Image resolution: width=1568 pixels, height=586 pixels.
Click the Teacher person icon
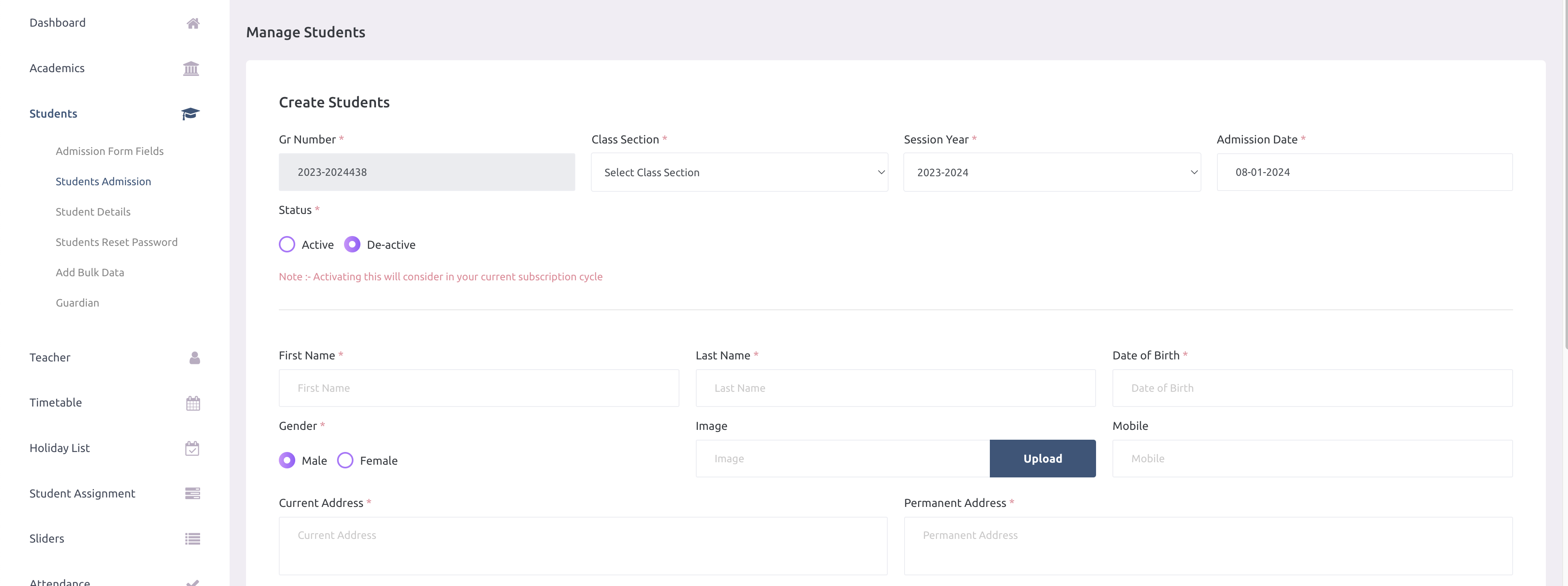coord(194,358)
